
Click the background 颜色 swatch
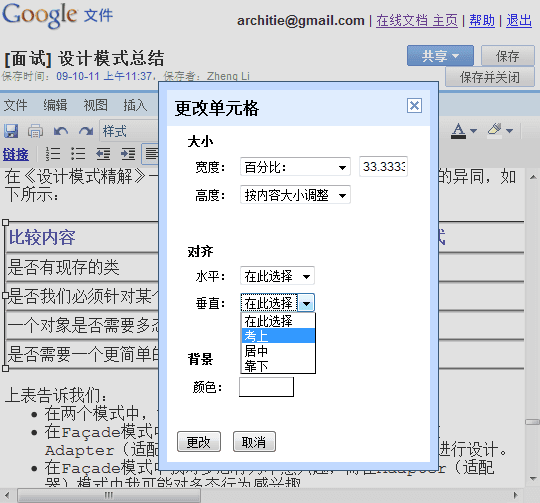(266, 387)
